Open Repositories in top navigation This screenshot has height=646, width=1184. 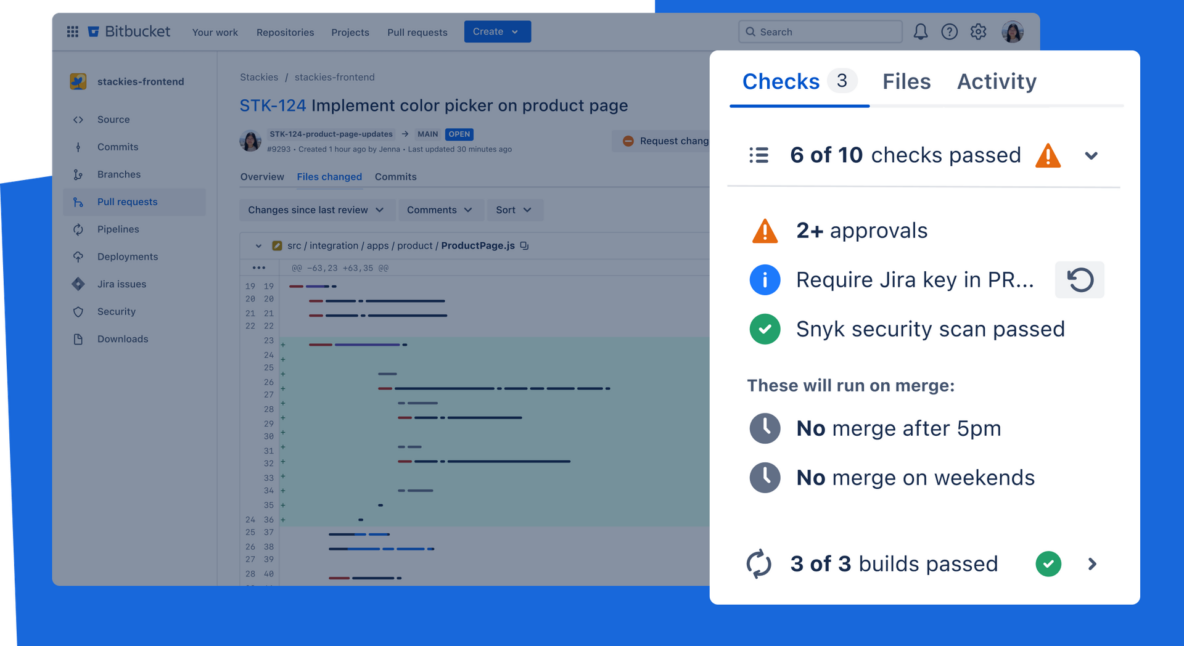(x=285, y=32)
